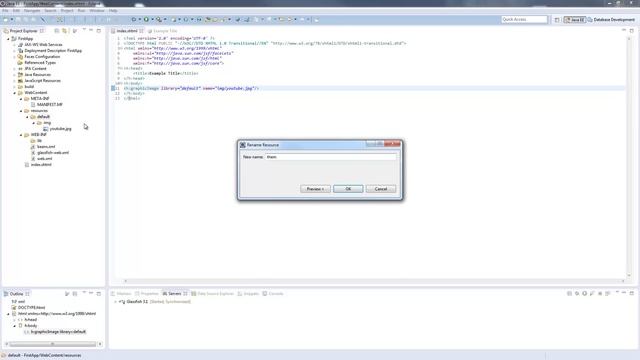Click the Outline horizontal scrollbar
640x360 pixels.
point(52,344)
